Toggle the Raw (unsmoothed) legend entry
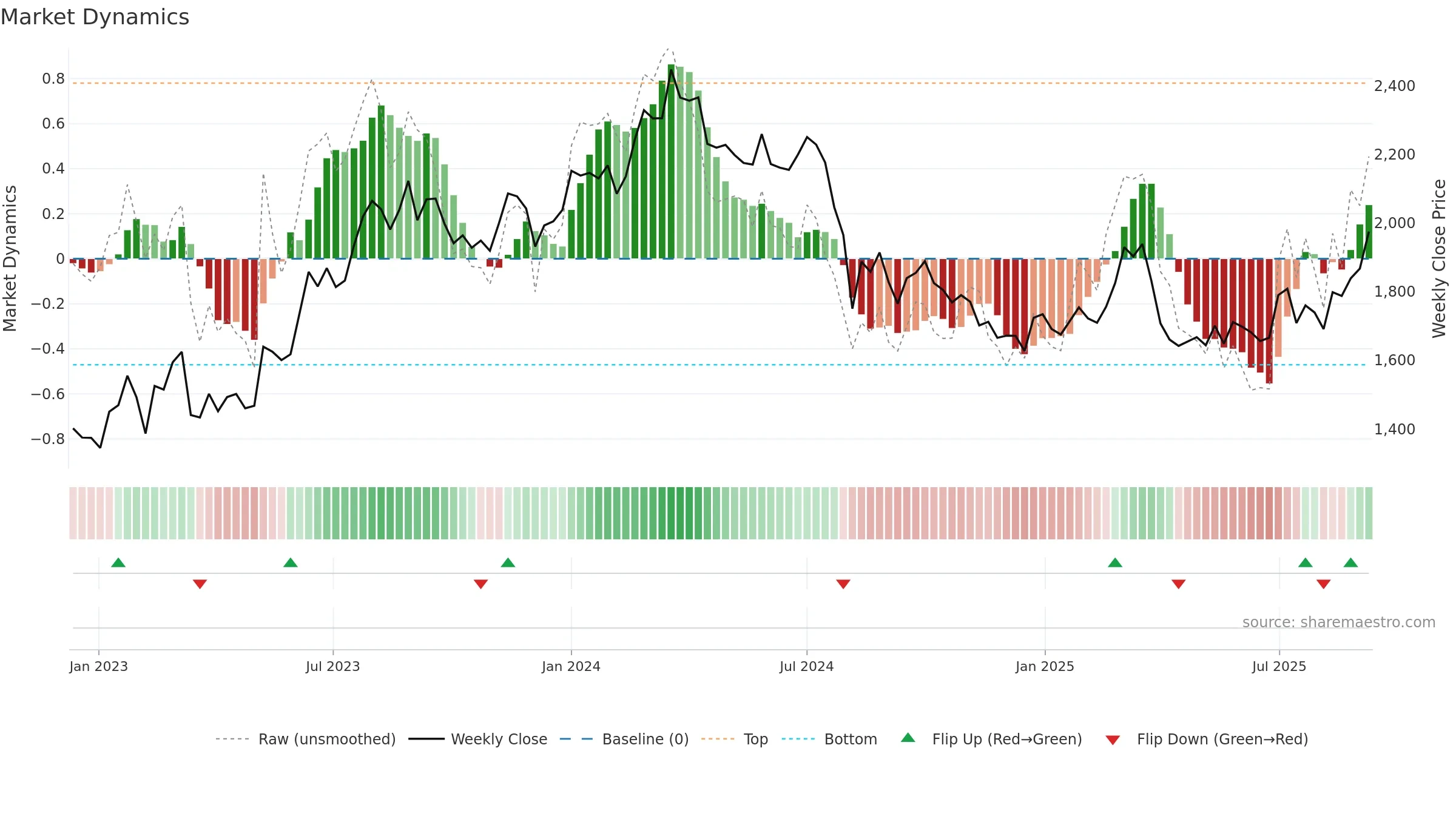Image resolution: width=1456 pixels, height=819 pixels. point(306,739)
